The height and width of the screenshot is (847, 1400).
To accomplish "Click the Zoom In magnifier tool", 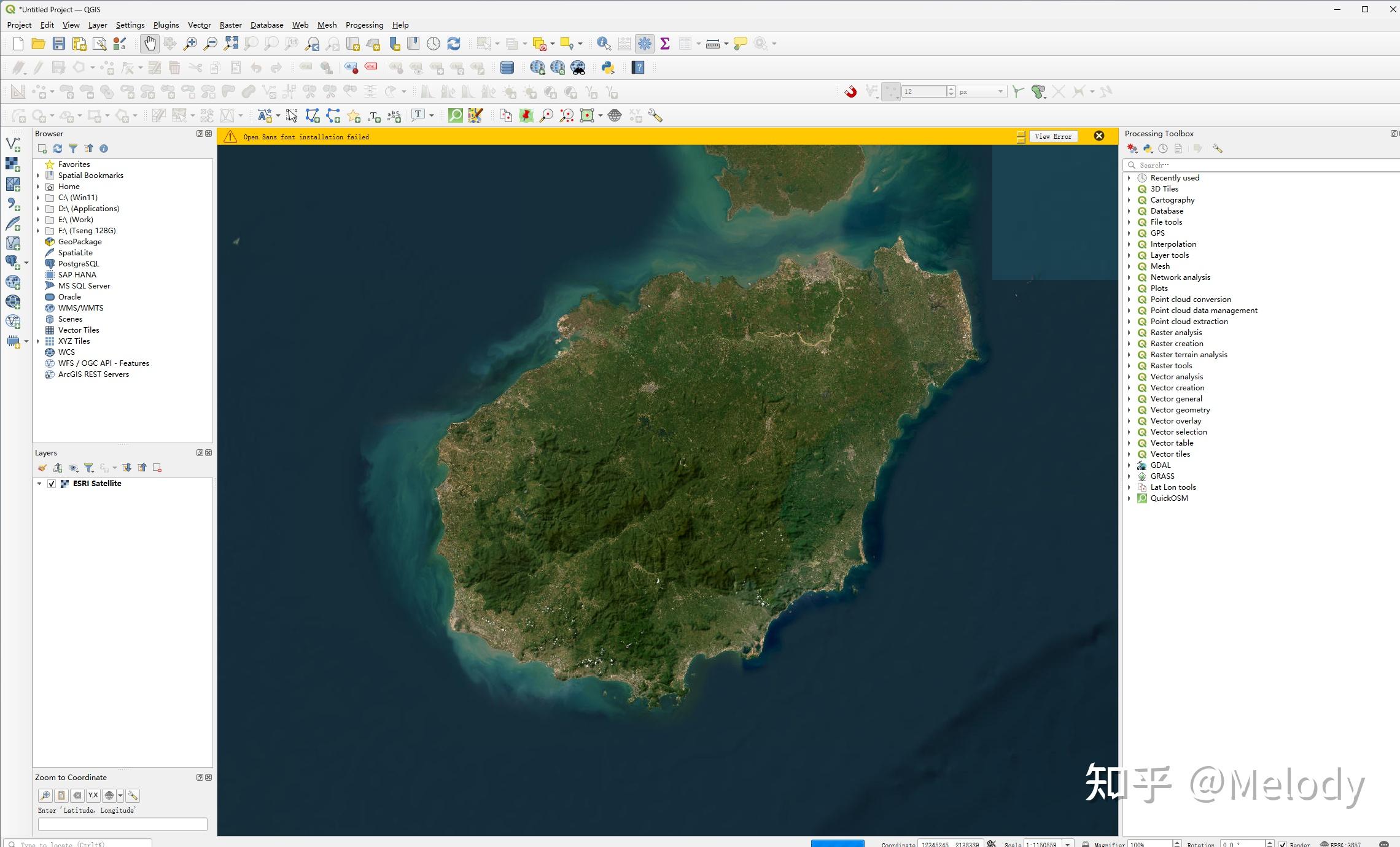I will pyautogui.click(x=190, y=44).
